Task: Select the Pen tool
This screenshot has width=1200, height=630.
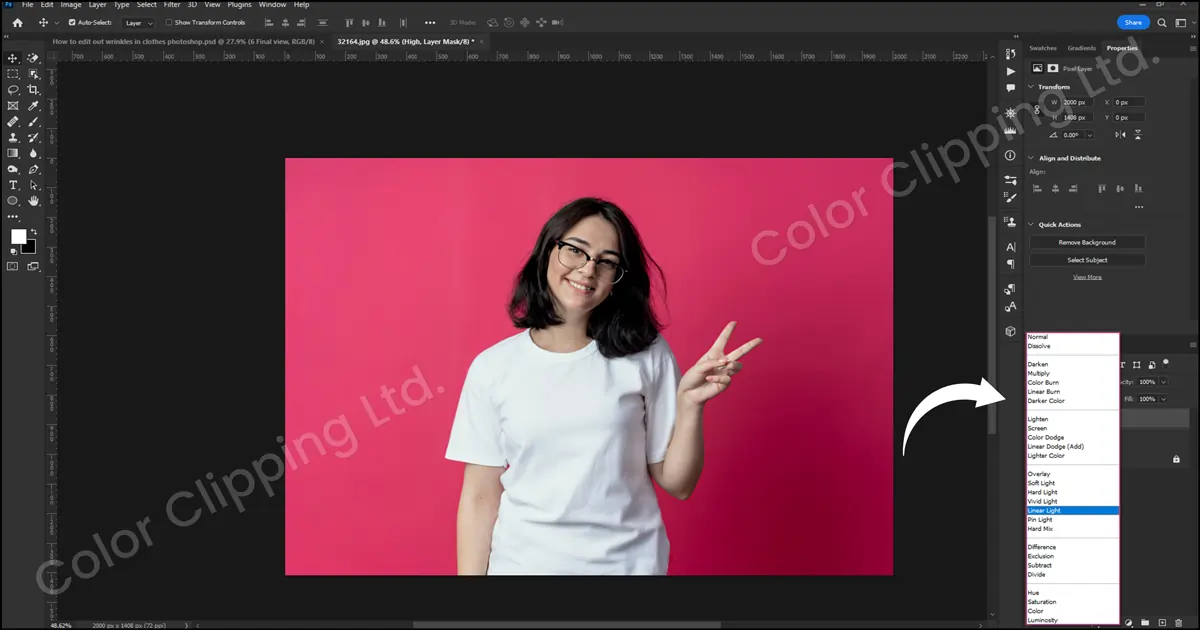Action: 34,170
